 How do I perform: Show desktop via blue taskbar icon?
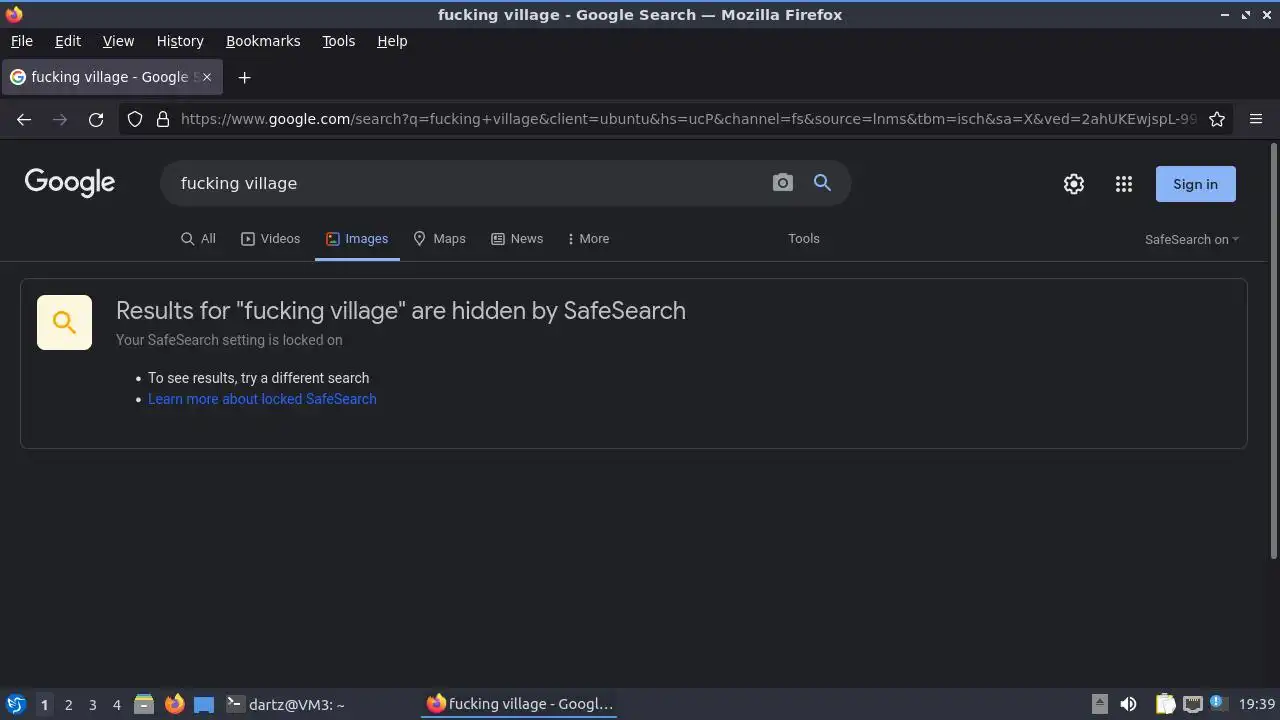pyautogui.click(x=204, y=704)
